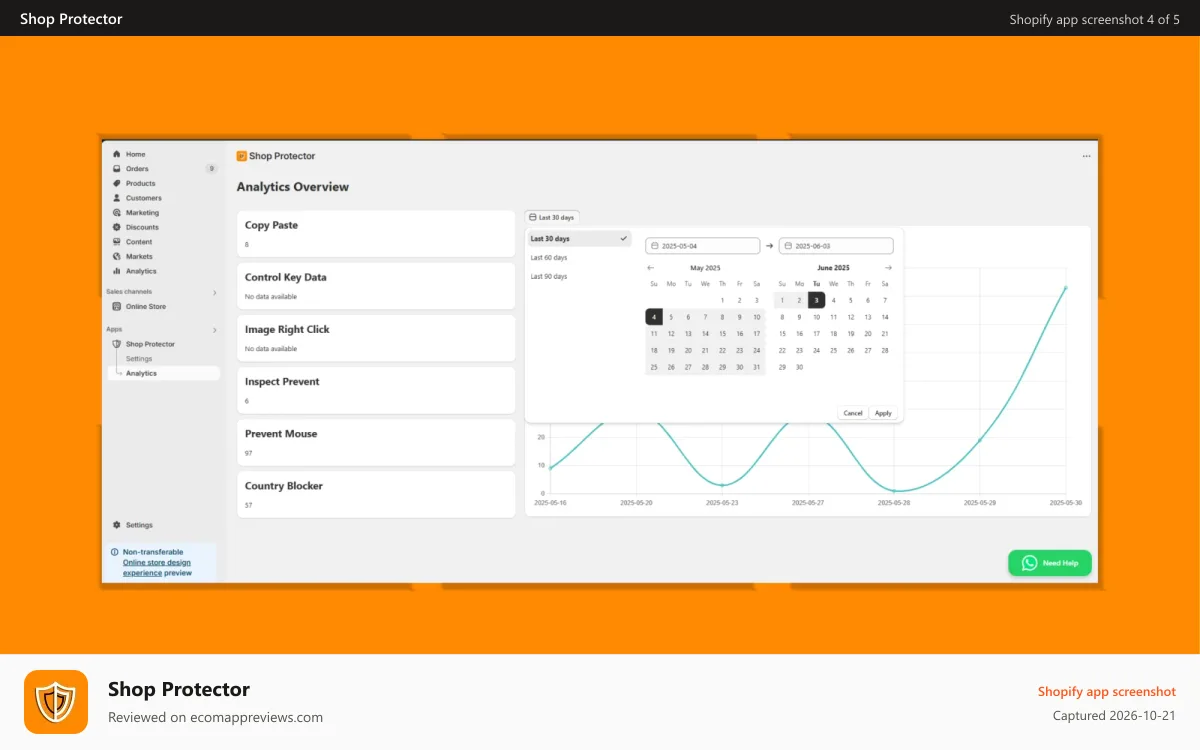Image resolution: width=1200 pixels, height=750 pixels.
Task: Pick May 31 in the calendar
Action: click(x=756, y=367)
